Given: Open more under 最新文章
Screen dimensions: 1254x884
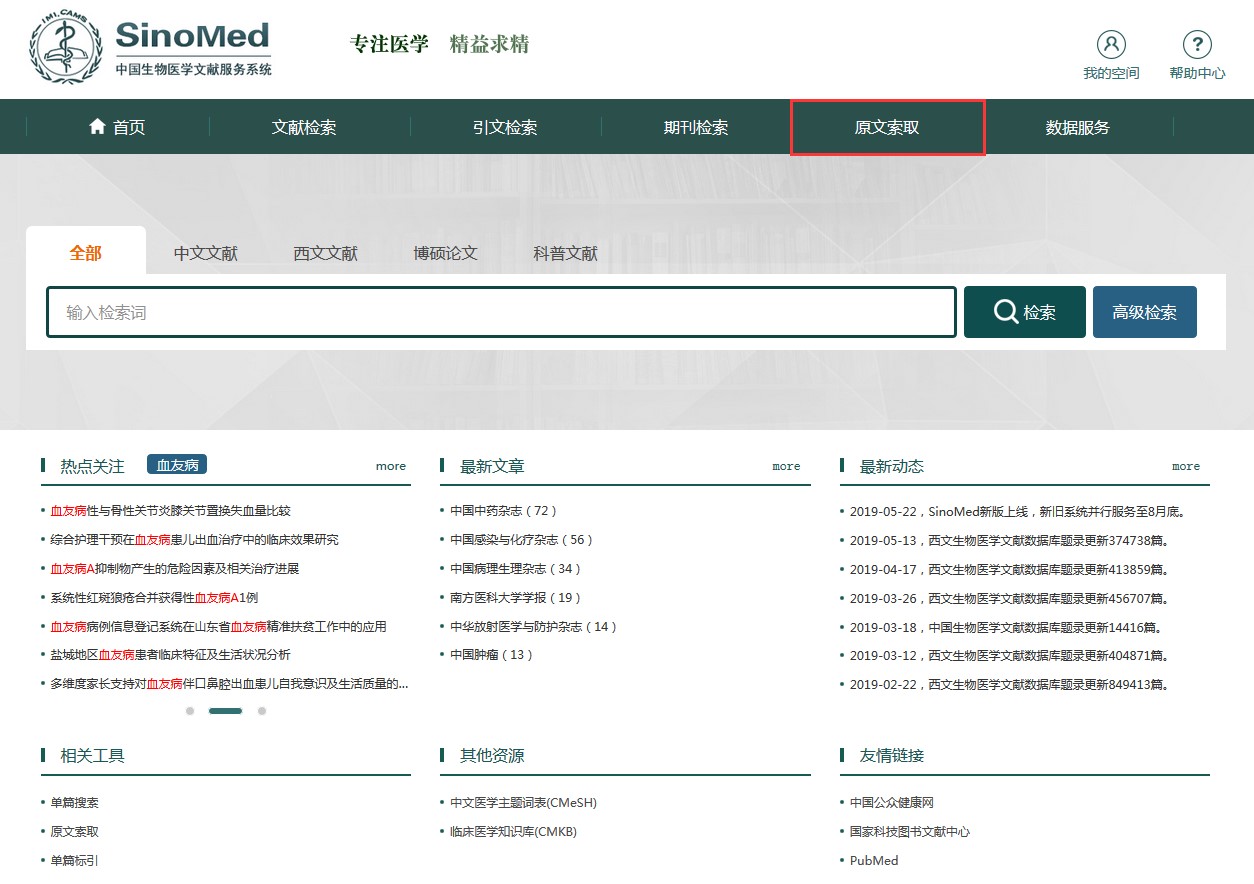Looking at the screenshot, I should [786, 466].
